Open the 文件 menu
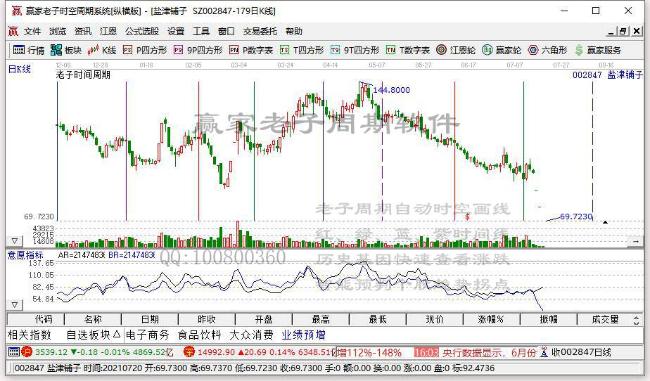650x381 pixels. [x=32, y=31]
